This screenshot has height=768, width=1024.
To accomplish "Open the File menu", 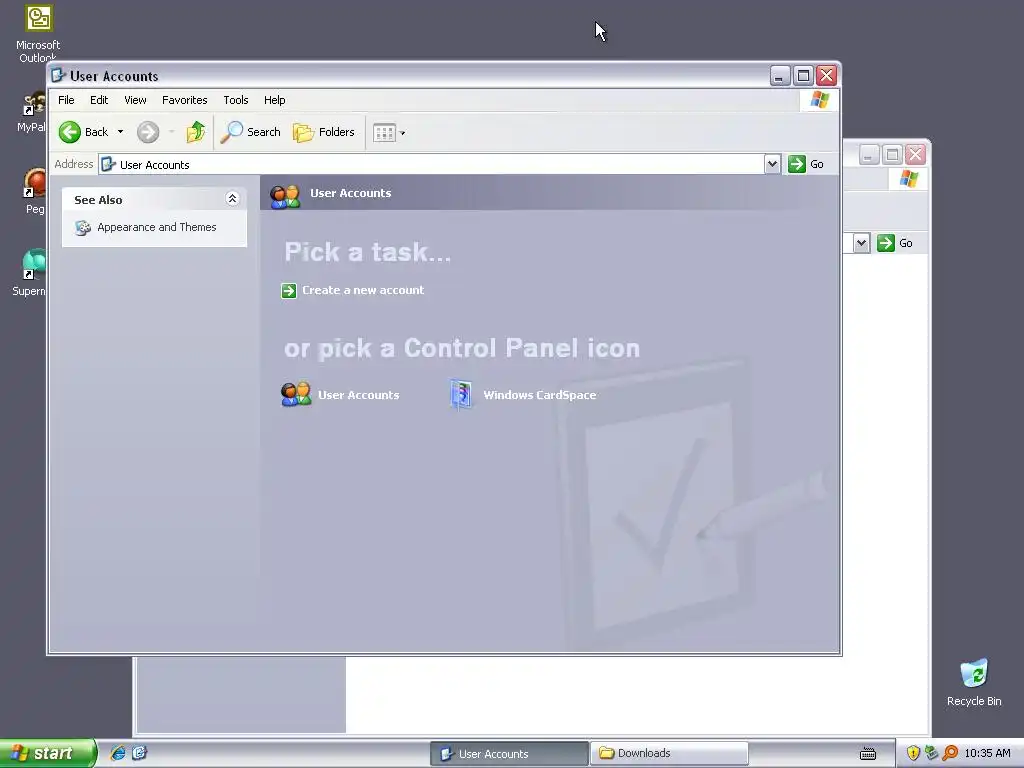I will pos(66,100).
